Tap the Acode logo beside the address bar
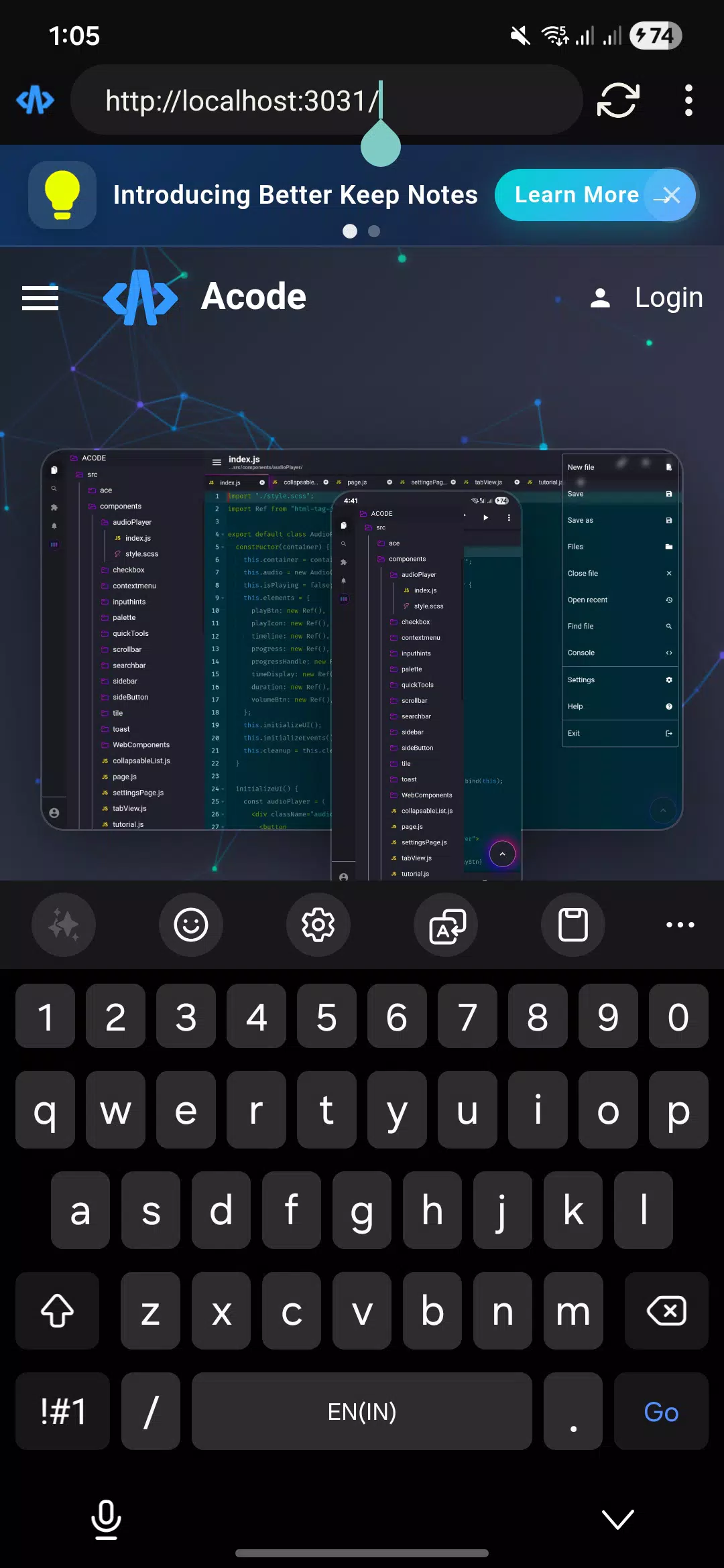 (x=35, y=101)
